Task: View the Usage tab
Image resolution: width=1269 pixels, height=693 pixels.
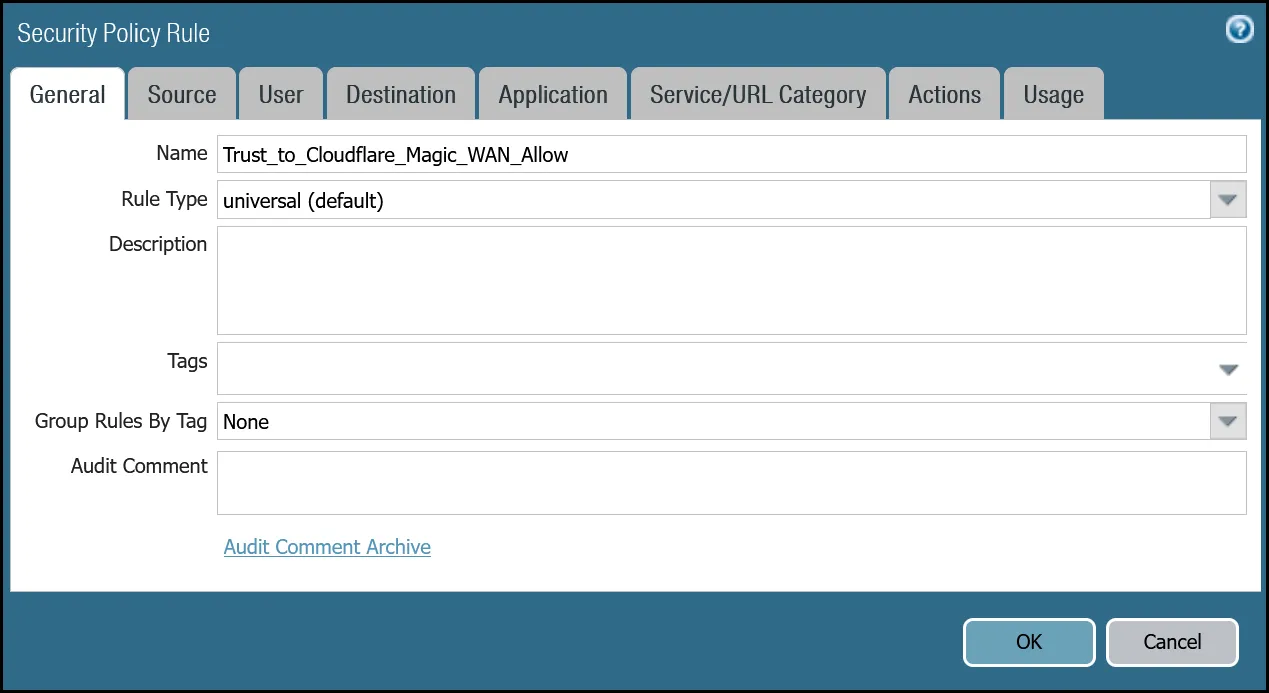Action: (1053, 95)
